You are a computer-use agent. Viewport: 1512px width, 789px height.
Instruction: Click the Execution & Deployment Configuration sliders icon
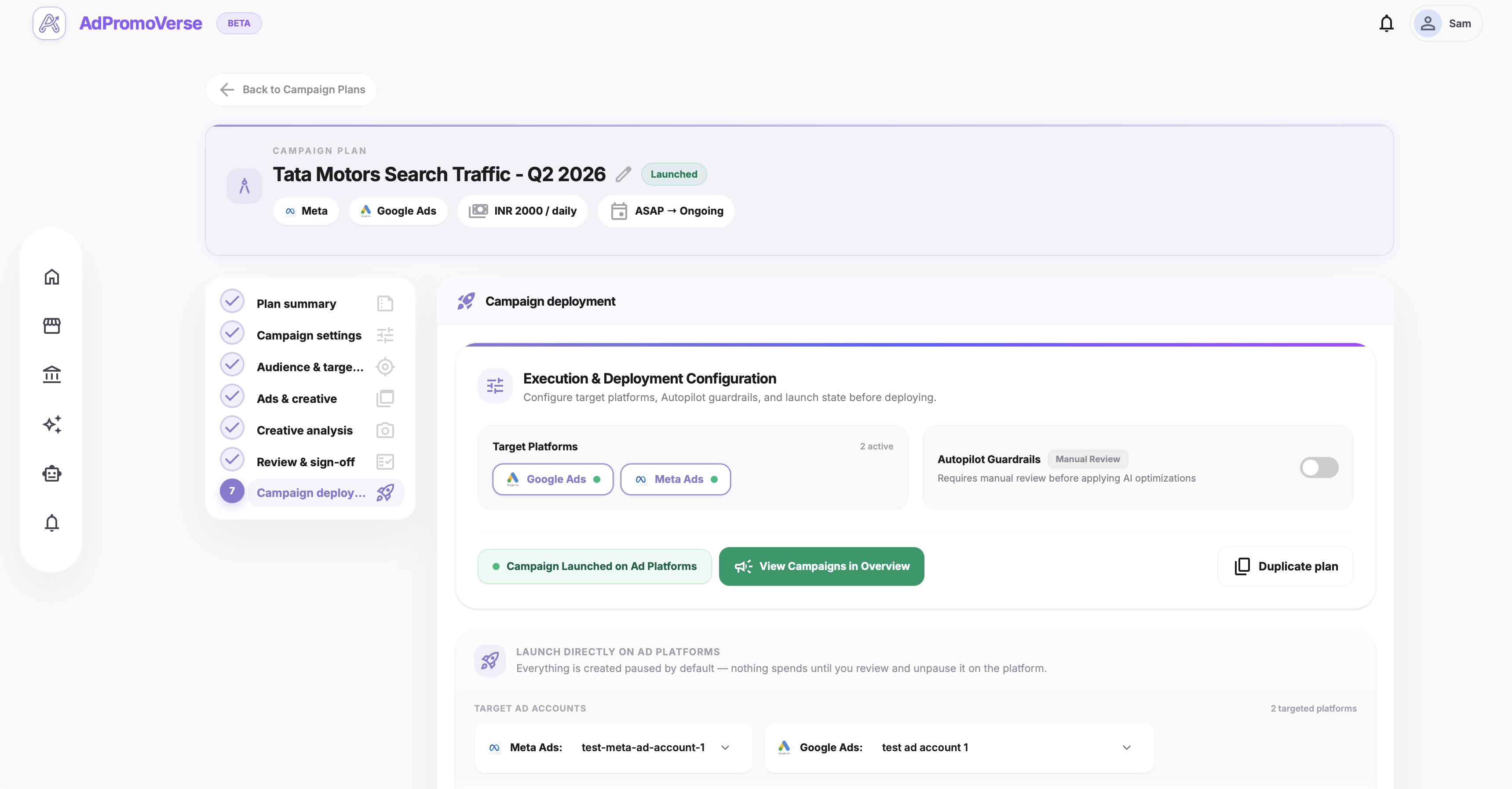click(x=495, y=386)
